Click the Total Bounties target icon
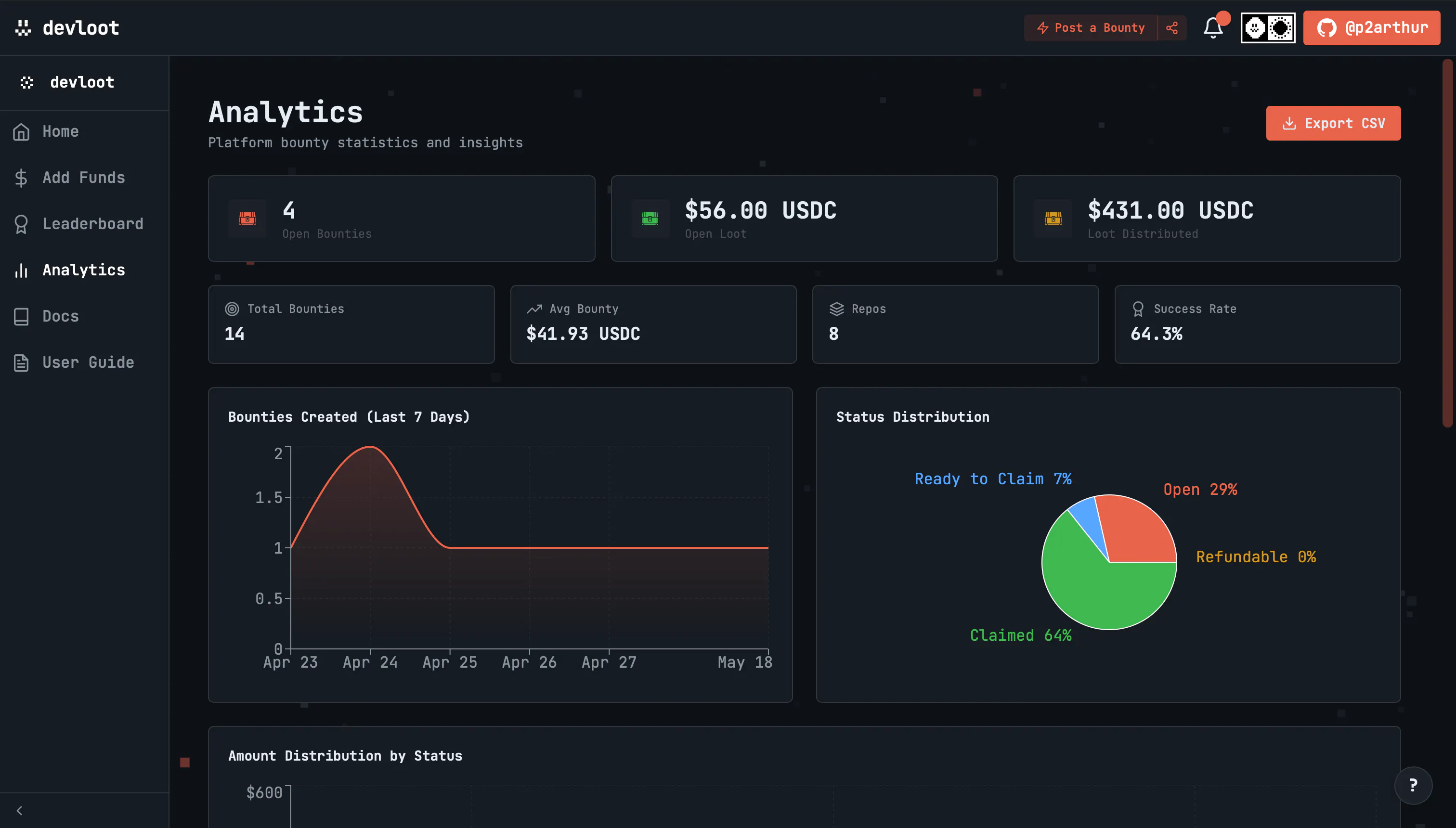This screenshot has width=1456, height=828. pos(232,309)
